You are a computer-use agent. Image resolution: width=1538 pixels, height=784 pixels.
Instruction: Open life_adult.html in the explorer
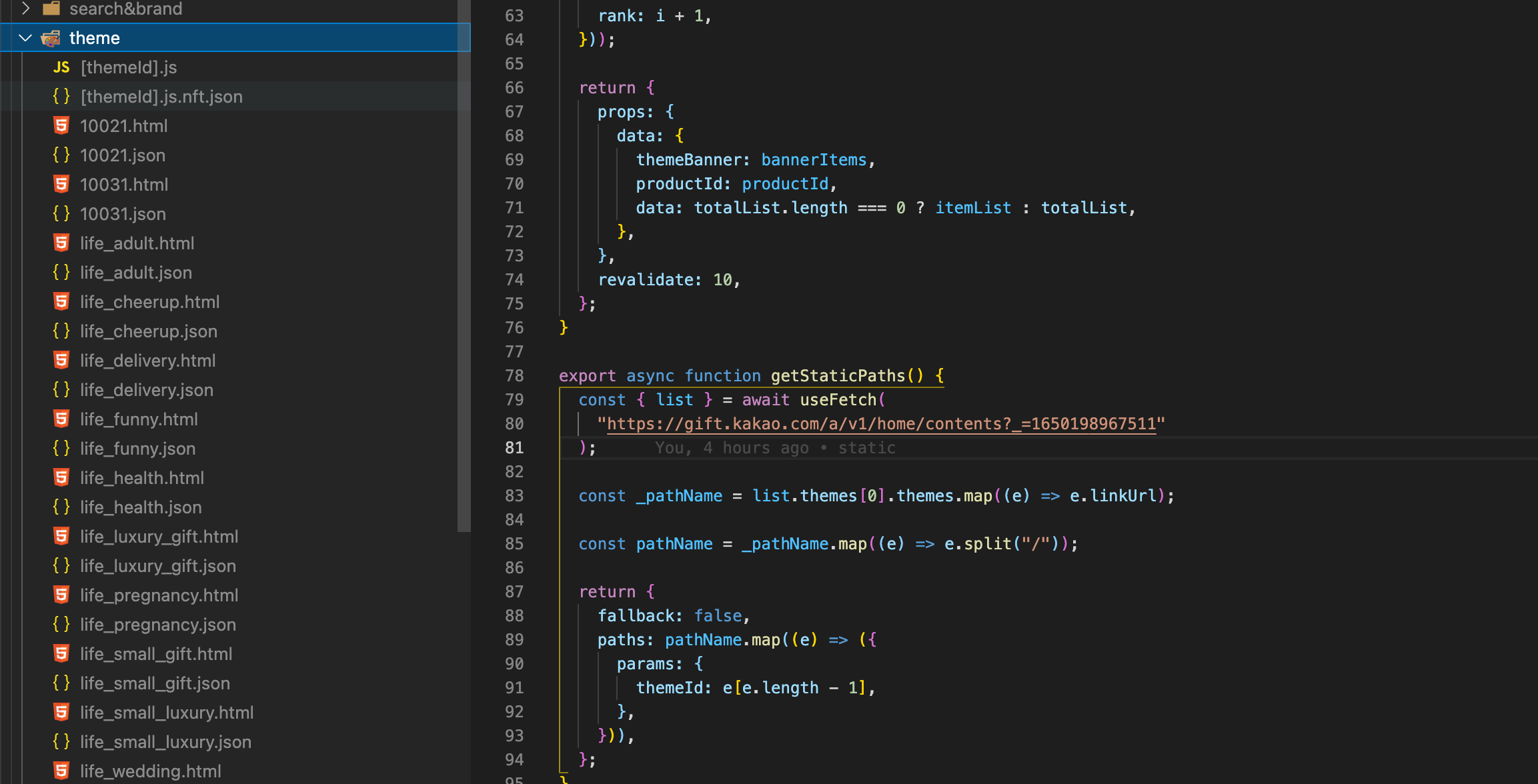(137, 243)
